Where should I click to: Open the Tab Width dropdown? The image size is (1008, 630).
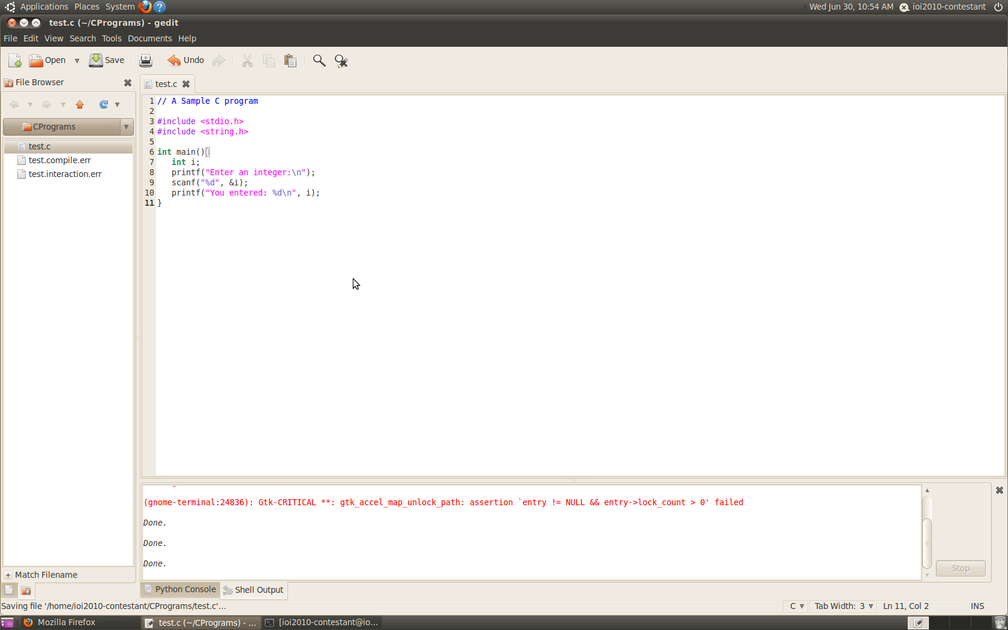pyautogui.click(x=844, y=606)
